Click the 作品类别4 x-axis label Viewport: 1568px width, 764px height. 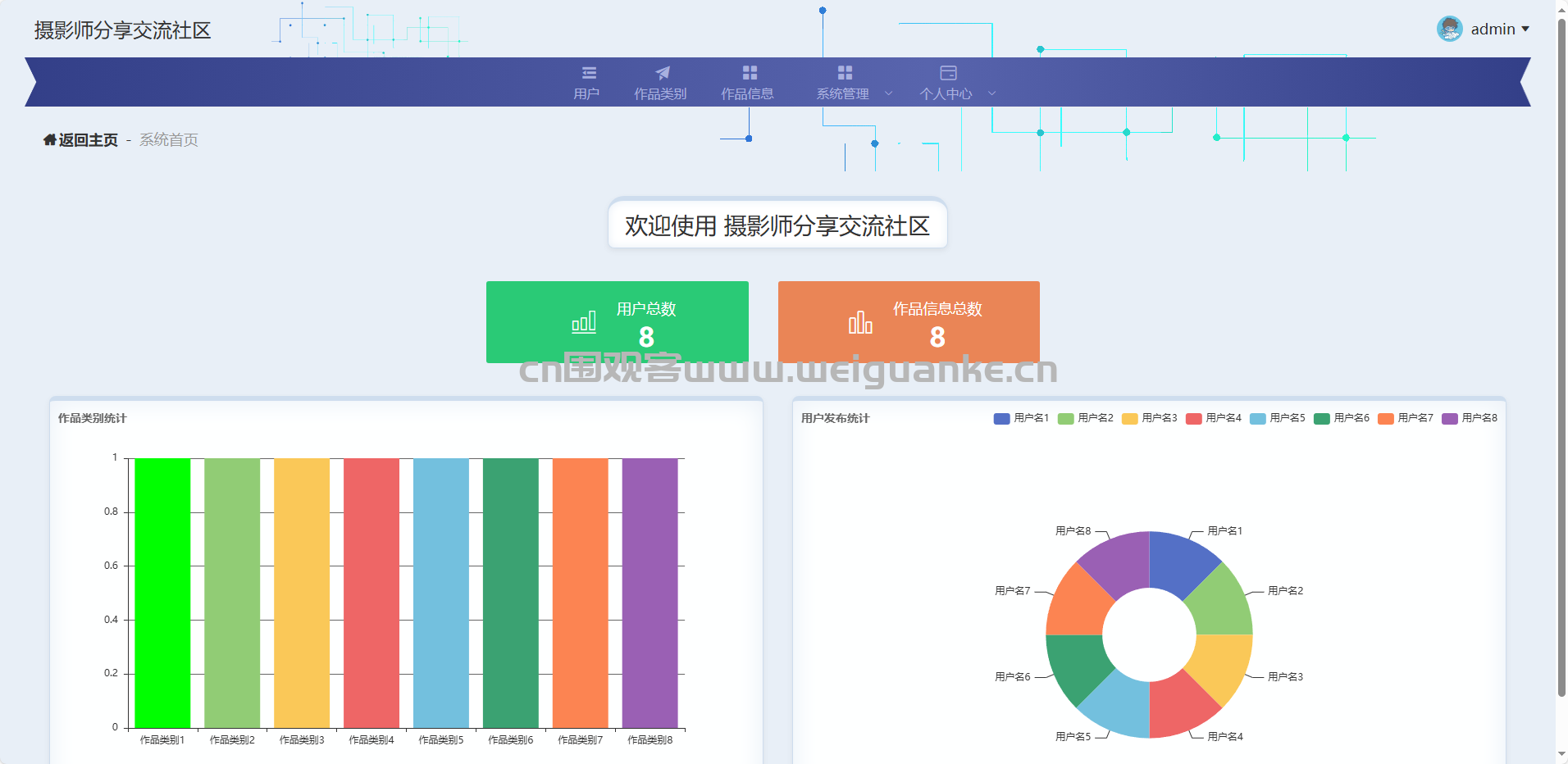click(x=371, y=740)
